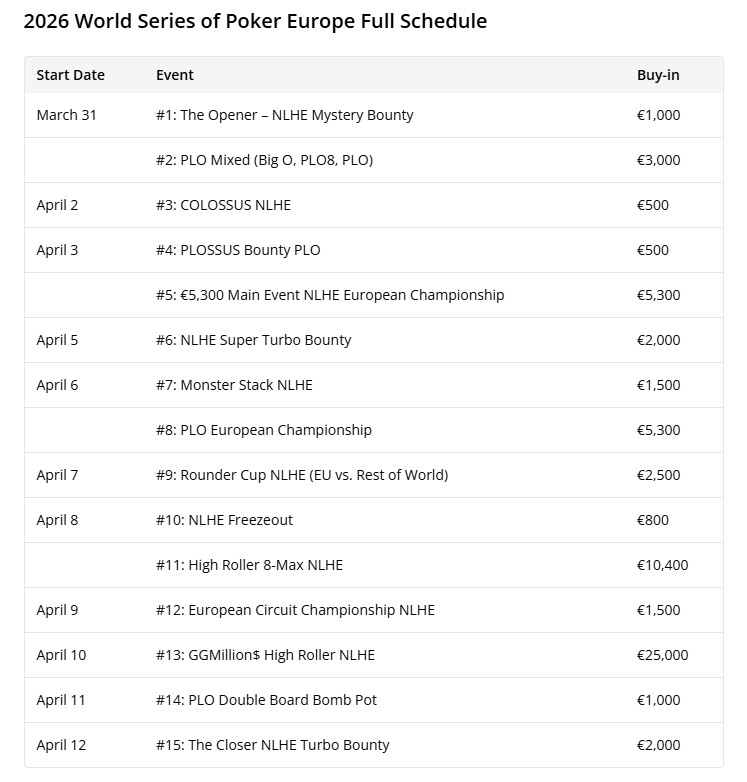747x782 pixels.
Task: Select the Opener NLHE Mystery Bounty event
Action: click(x=284, y=115)
